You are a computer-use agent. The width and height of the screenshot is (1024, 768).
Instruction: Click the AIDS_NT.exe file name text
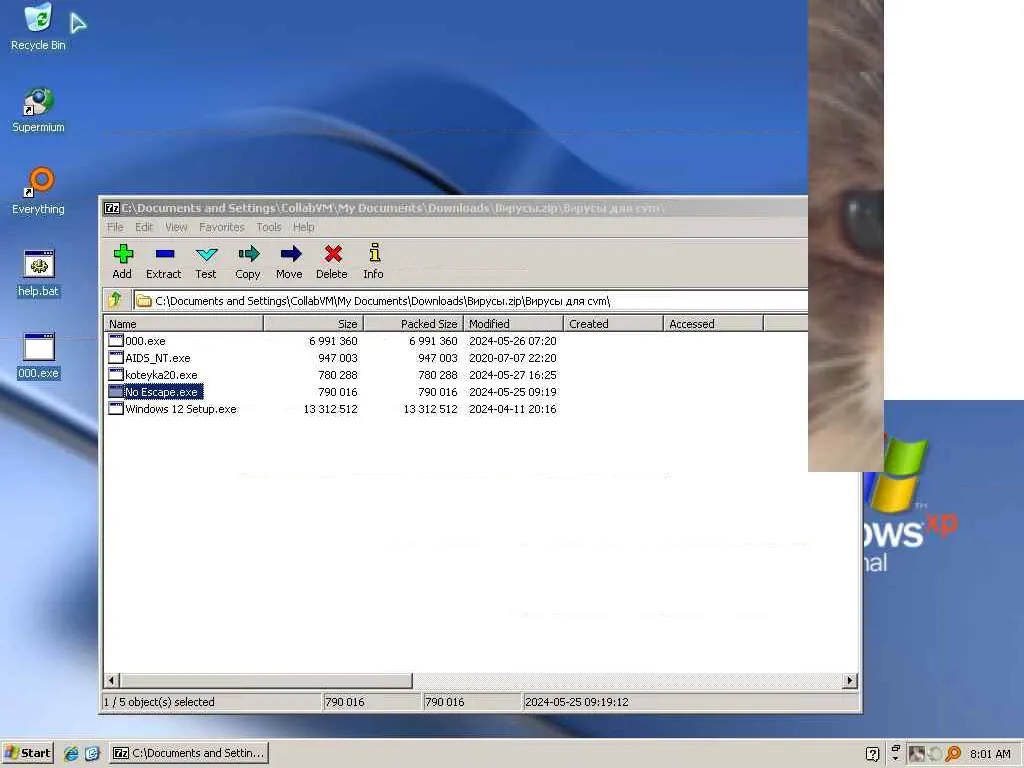[158, 358]
